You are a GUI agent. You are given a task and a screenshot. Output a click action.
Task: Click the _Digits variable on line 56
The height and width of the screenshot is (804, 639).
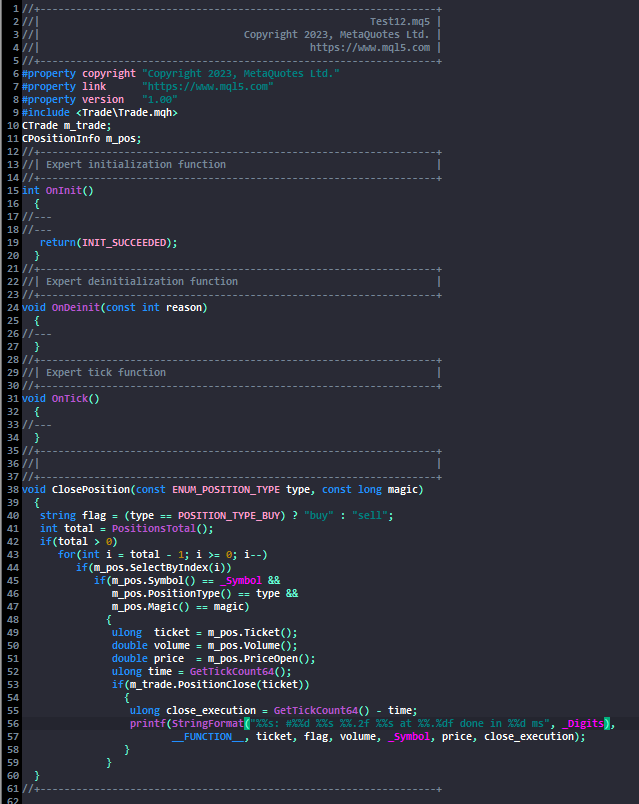click(x=583, y=723)
